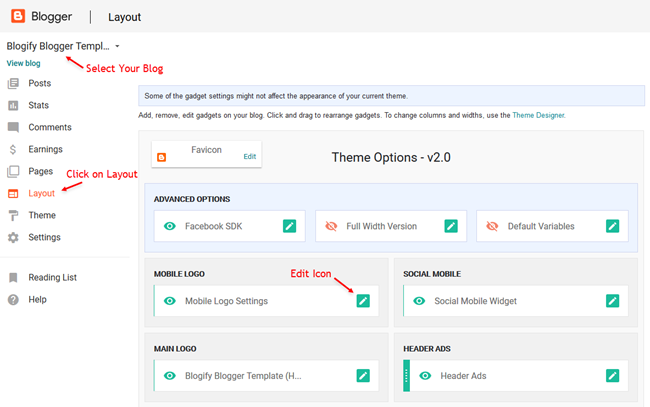This screenshot has width=650, height=407.
Task: Click the Blogger logo icon
Action: tap(18, 16)
